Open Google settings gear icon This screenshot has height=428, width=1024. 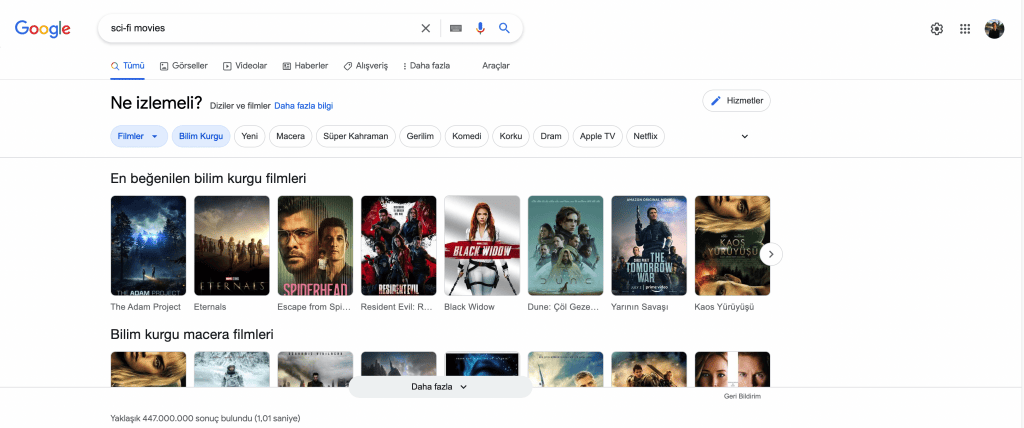point(936,29)
